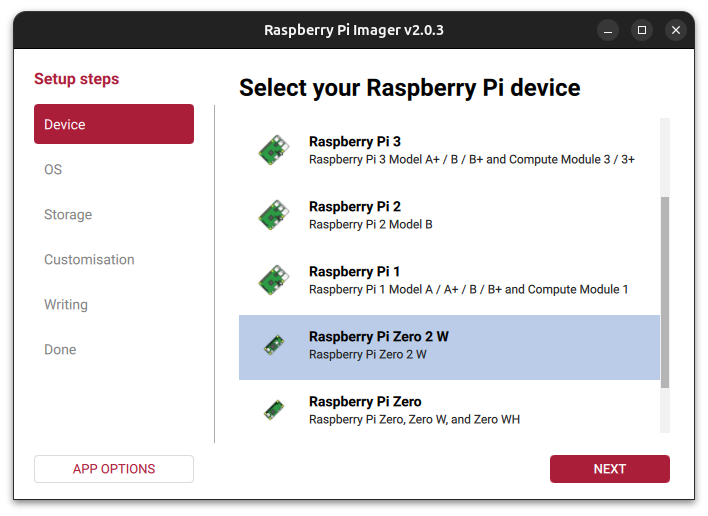Click the device list scrollbar thumb
Screen dimensions: 708x516
tap(665, 290)
